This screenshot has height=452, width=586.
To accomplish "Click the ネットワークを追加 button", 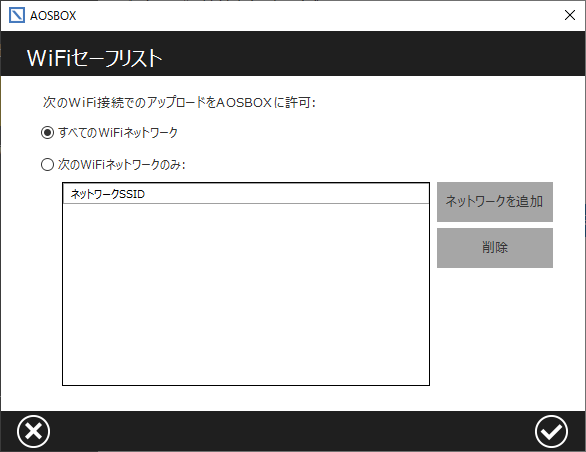I will 495,202.
